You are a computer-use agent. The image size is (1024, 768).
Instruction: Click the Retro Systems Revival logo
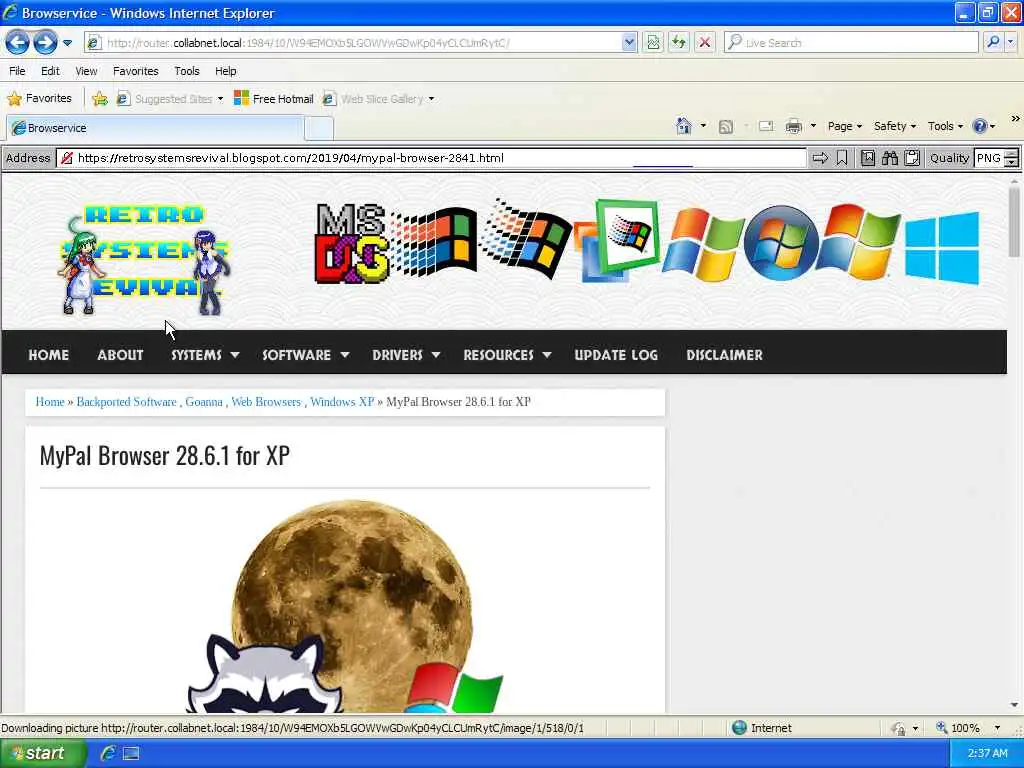(144, 259)
